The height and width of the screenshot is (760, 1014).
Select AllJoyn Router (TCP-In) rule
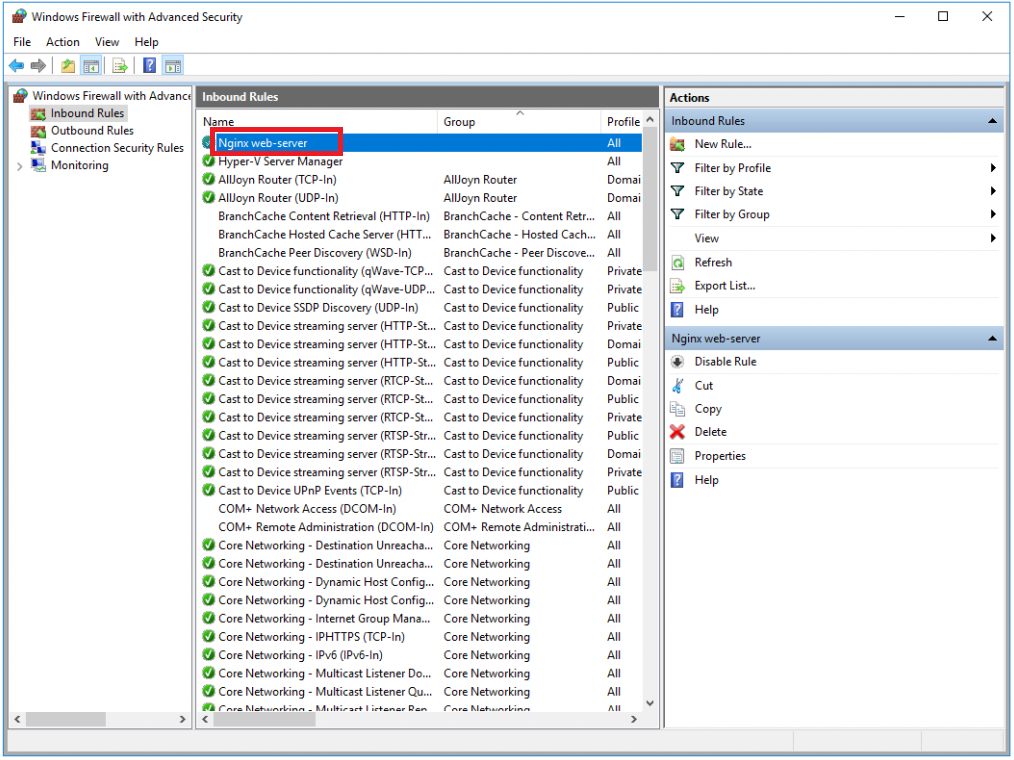point(421,180)
